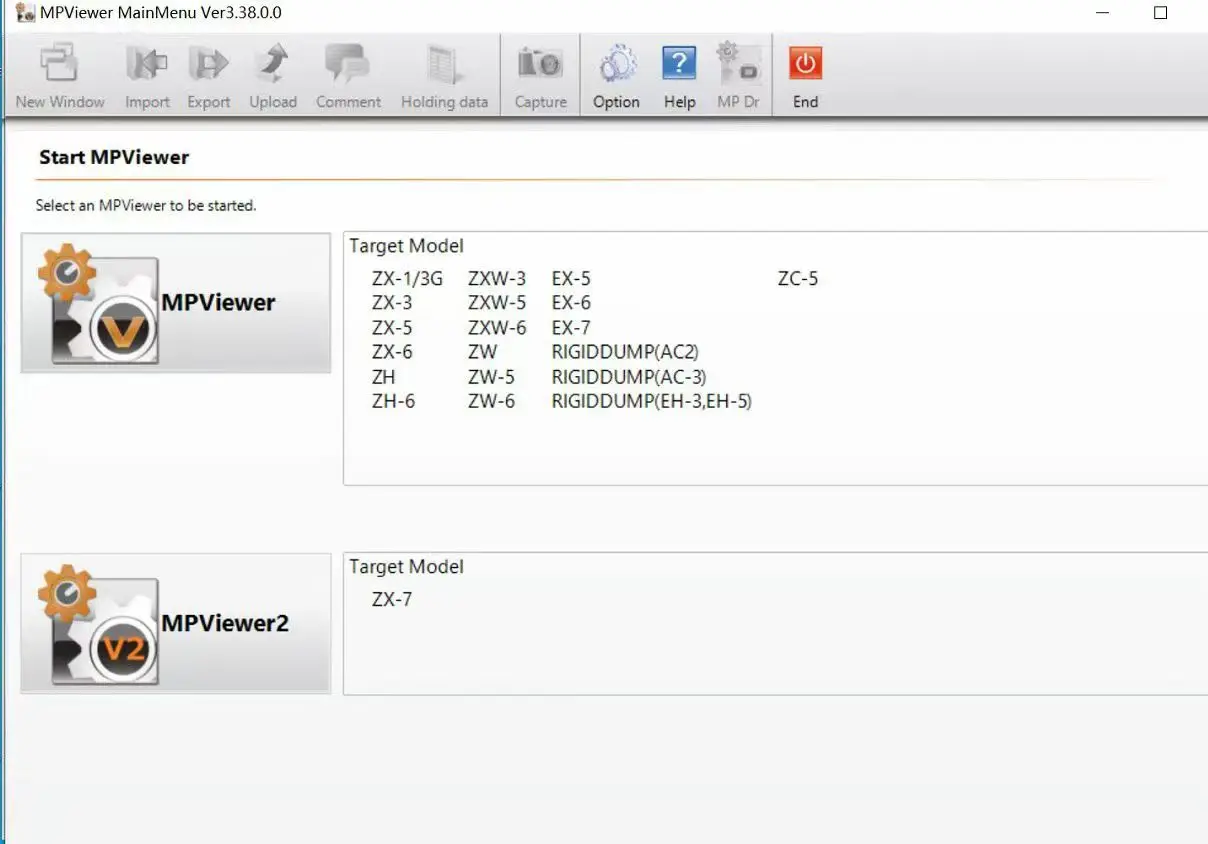Viewport: 1208px width, 844px height.
Task: Click EX-7 model text
Action: pos(571,328)
